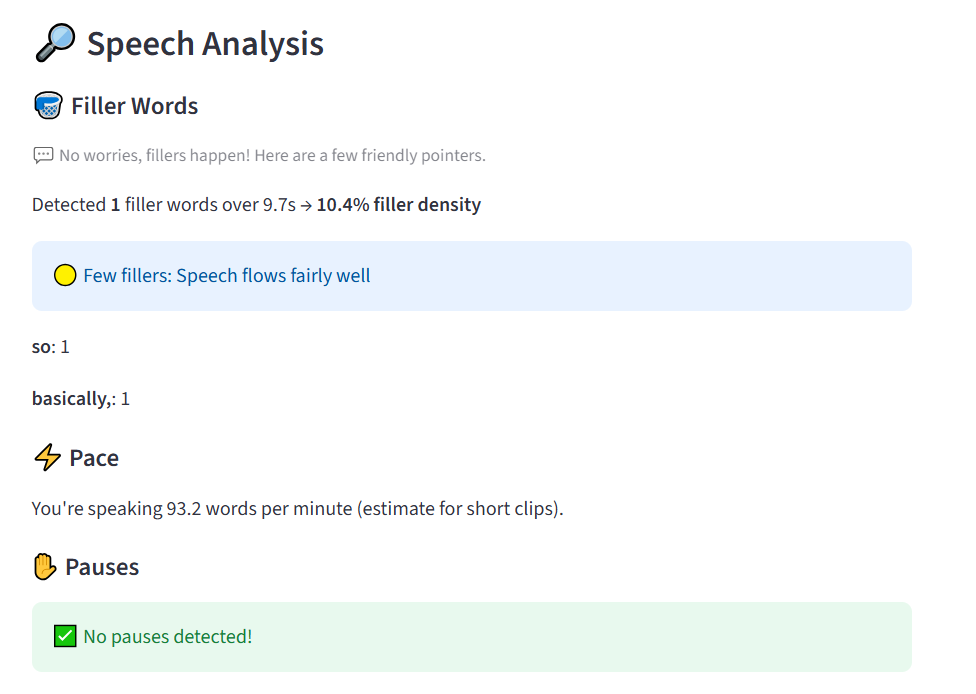This screenshot has width=976, height=694.
Task: Click the No pauses detected! message
Action: (x=167, y=637)
